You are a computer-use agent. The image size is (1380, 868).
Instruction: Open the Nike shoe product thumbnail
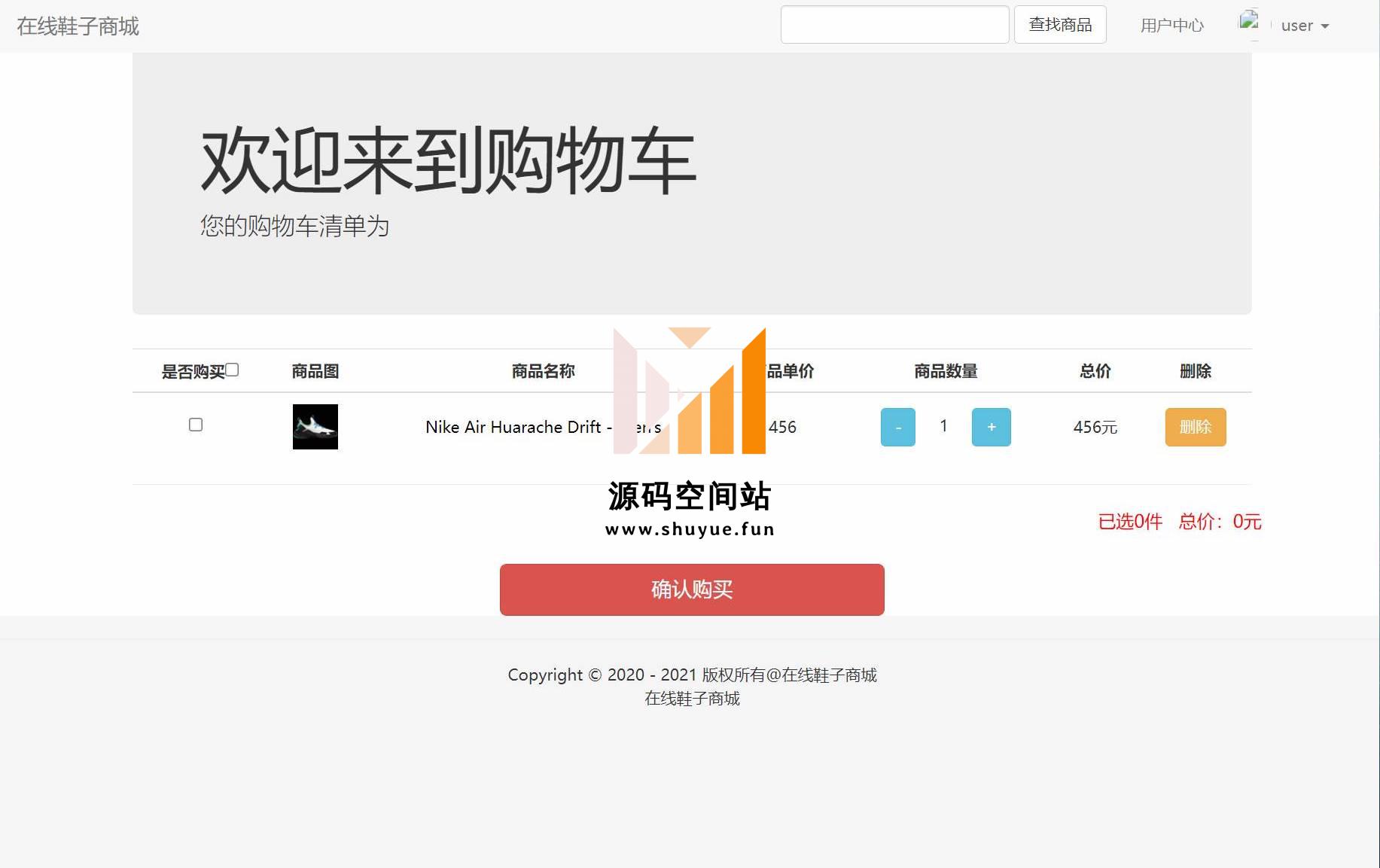pyautogui.click(x=315, y=427)
